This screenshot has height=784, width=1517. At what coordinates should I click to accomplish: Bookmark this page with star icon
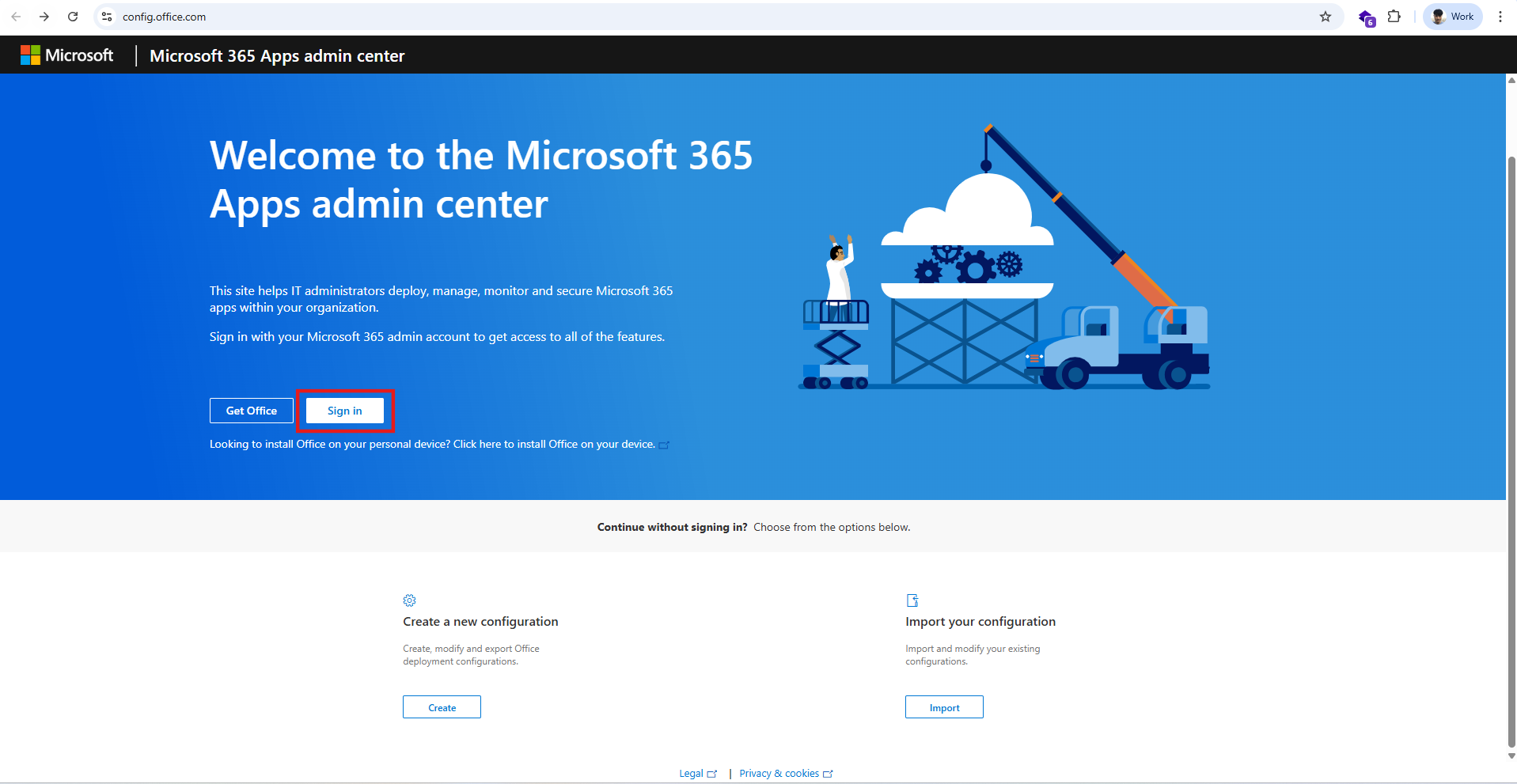(1325, 17)
